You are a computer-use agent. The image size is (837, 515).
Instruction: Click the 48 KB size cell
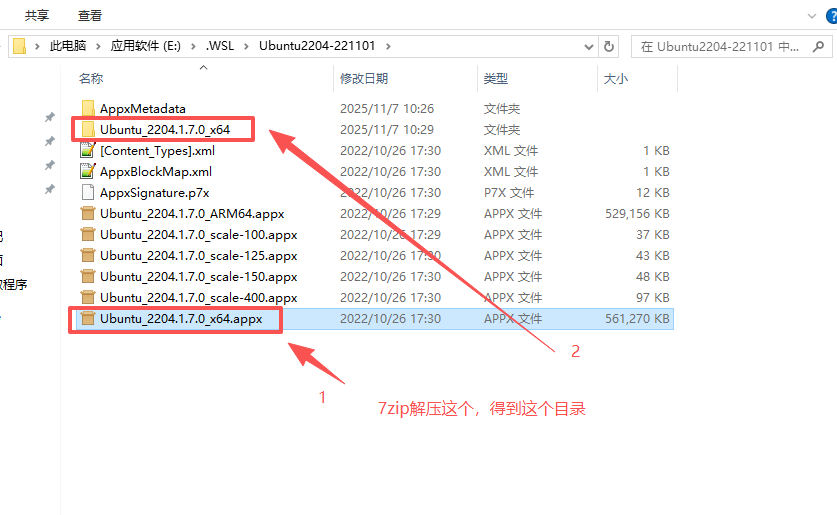point(653,276)
